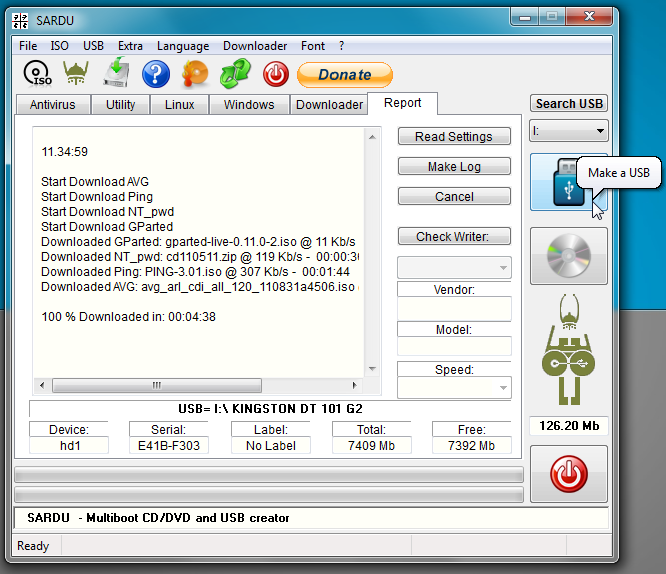Click the CD/DVD disc burn icon

[x=569, y=256]
